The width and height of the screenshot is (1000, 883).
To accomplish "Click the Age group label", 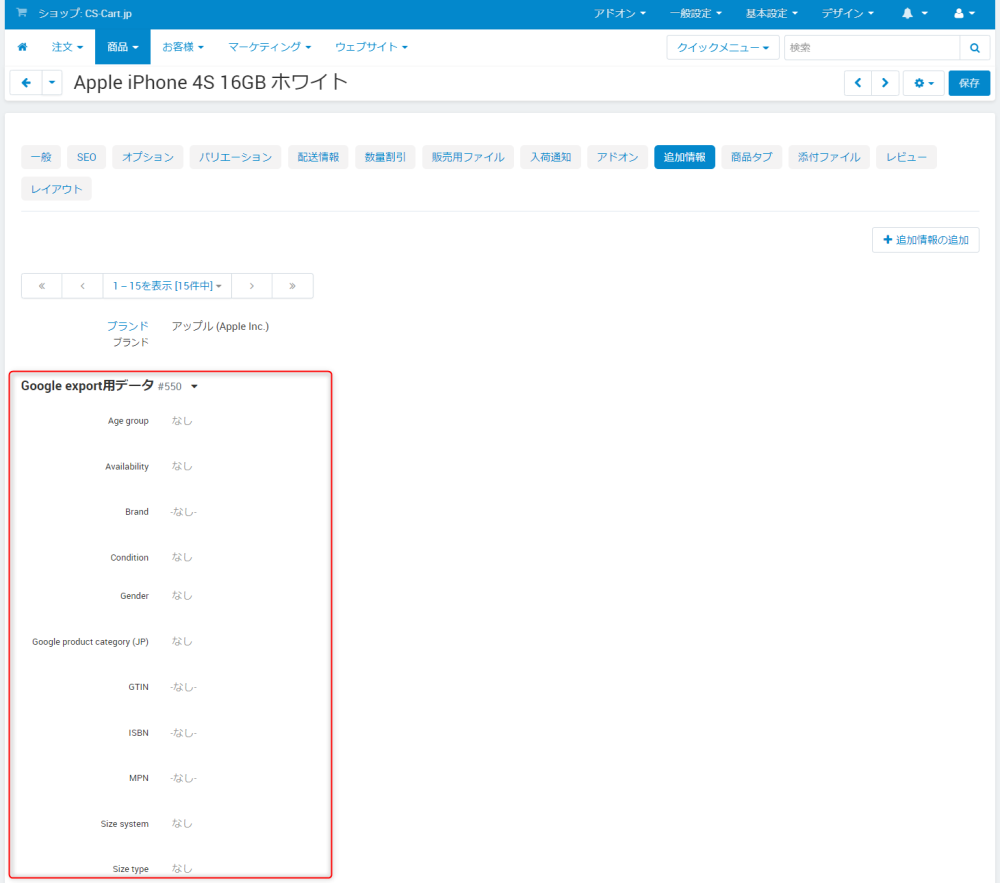I will [x=128, y=421].
